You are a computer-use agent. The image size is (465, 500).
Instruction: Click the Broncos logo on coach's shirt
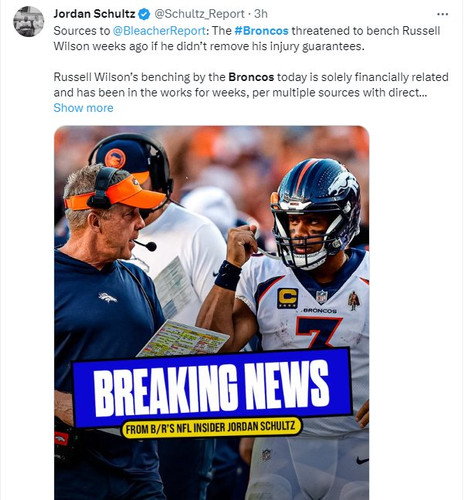click(107, 297)
